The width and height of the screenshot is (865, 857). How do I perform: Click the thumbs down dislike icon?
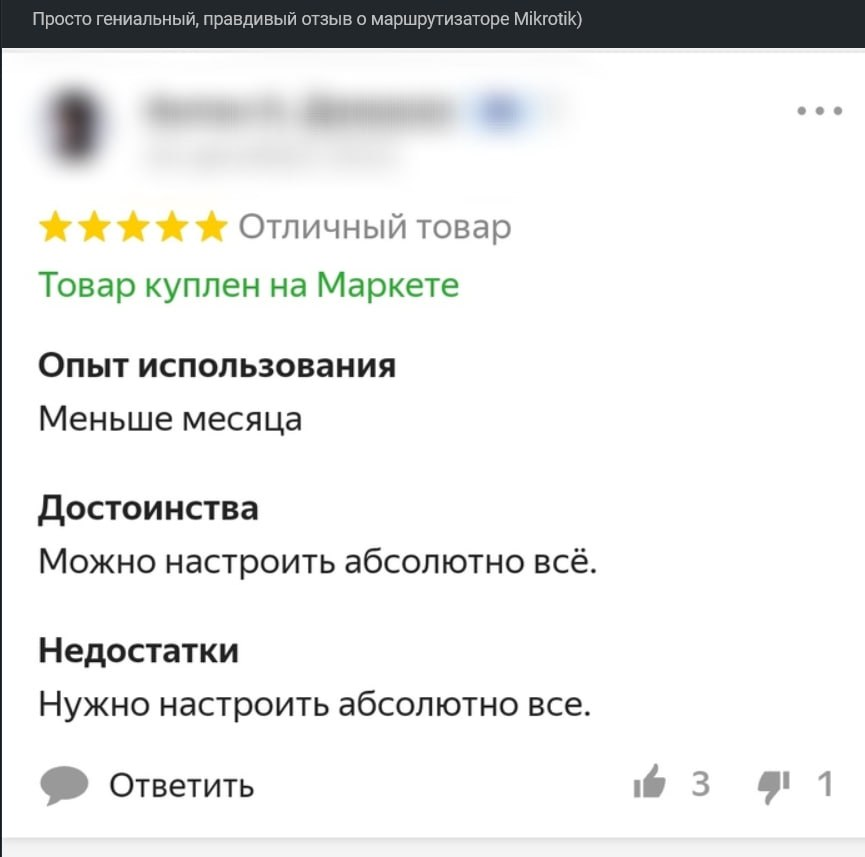[x=773, y=784]
